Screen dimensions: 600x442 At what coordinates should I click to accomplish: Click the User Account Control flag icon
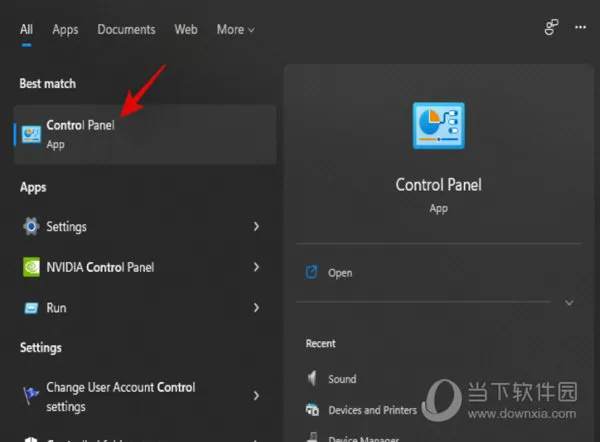pos(31,395)
